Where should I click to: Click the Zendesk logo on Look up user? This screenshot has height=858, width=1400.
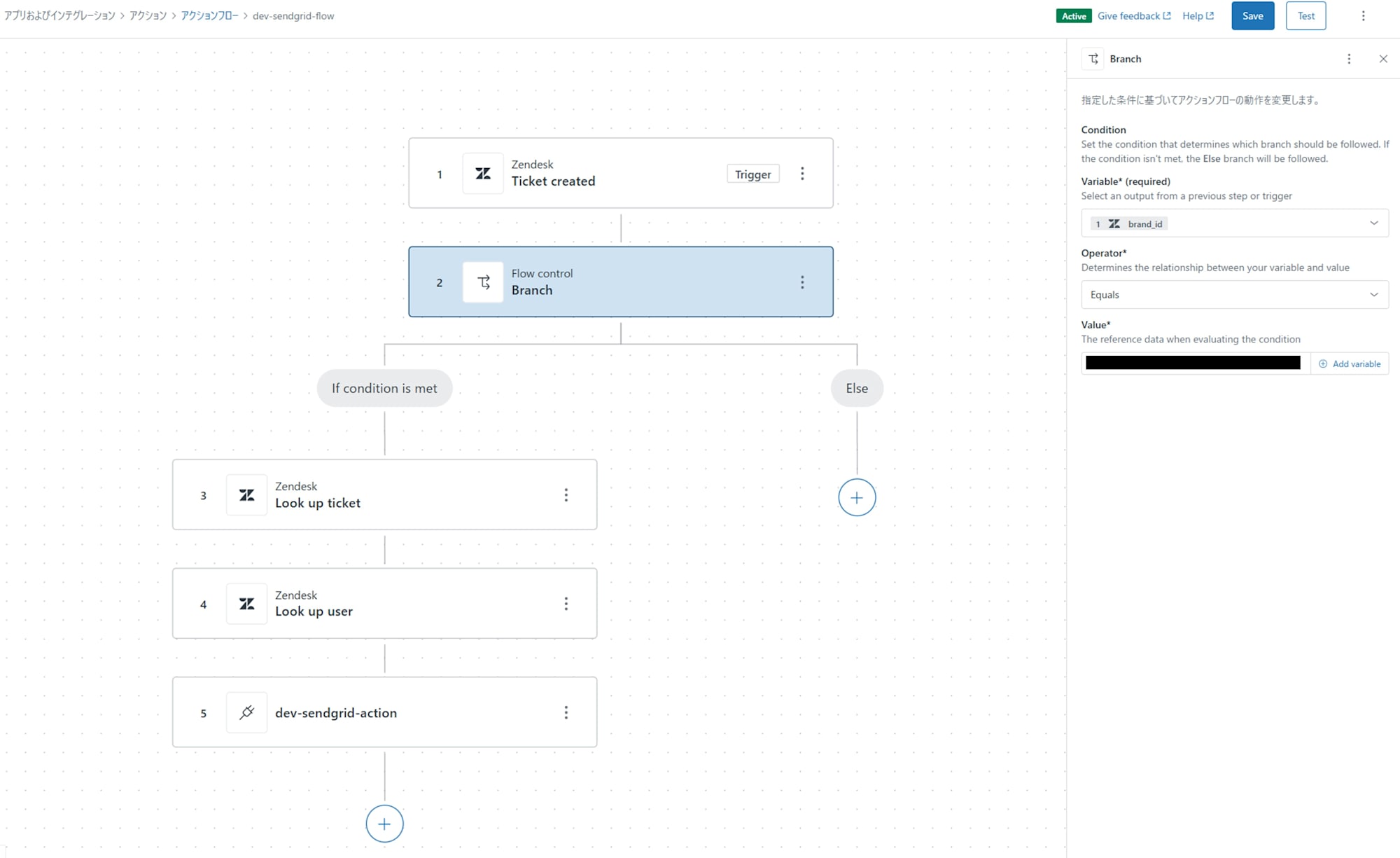[246, 604]
